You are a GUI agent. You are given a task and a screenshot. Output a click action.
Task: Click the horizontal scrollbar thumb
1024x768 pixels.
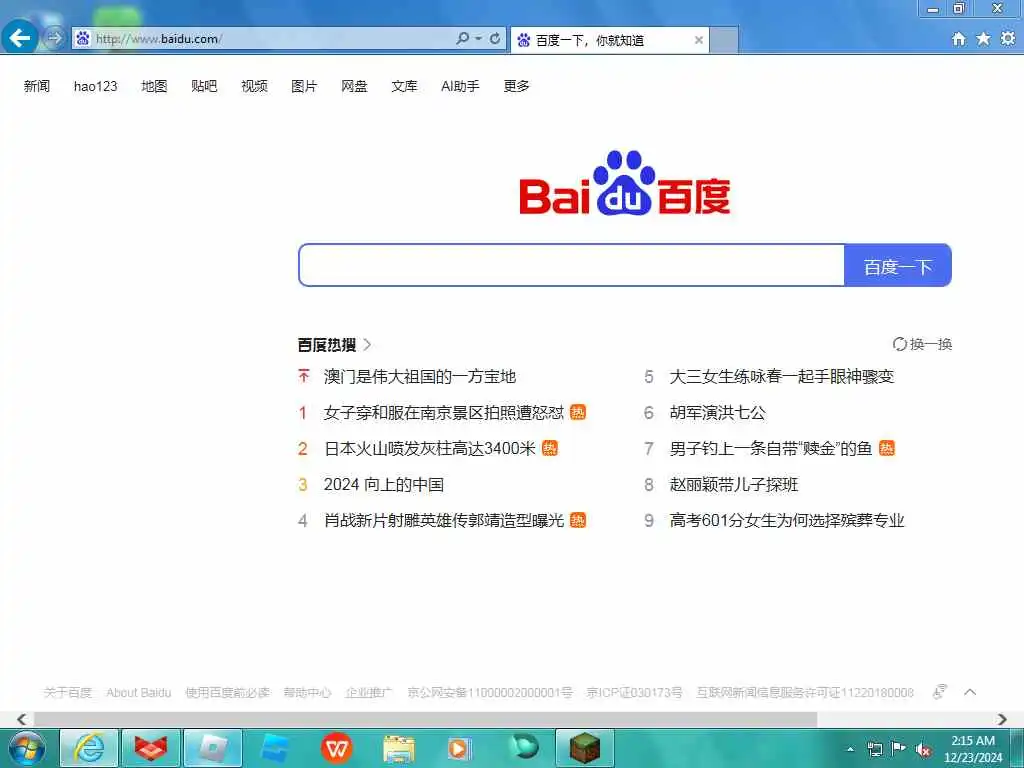tap(425, 719)
